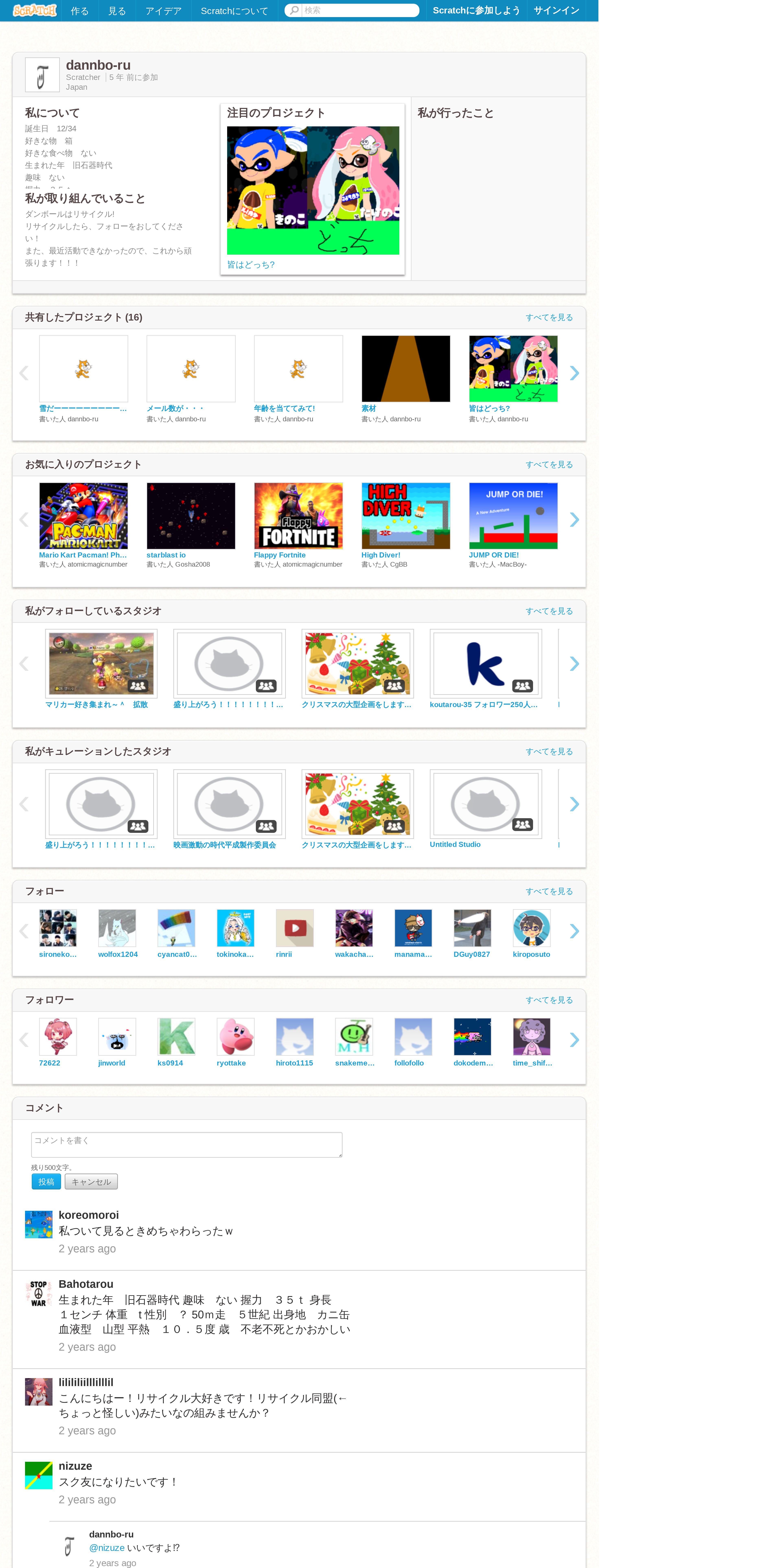Open follower 72622's avatar
Screen dimensions: 784x1568
(58, 1037)
